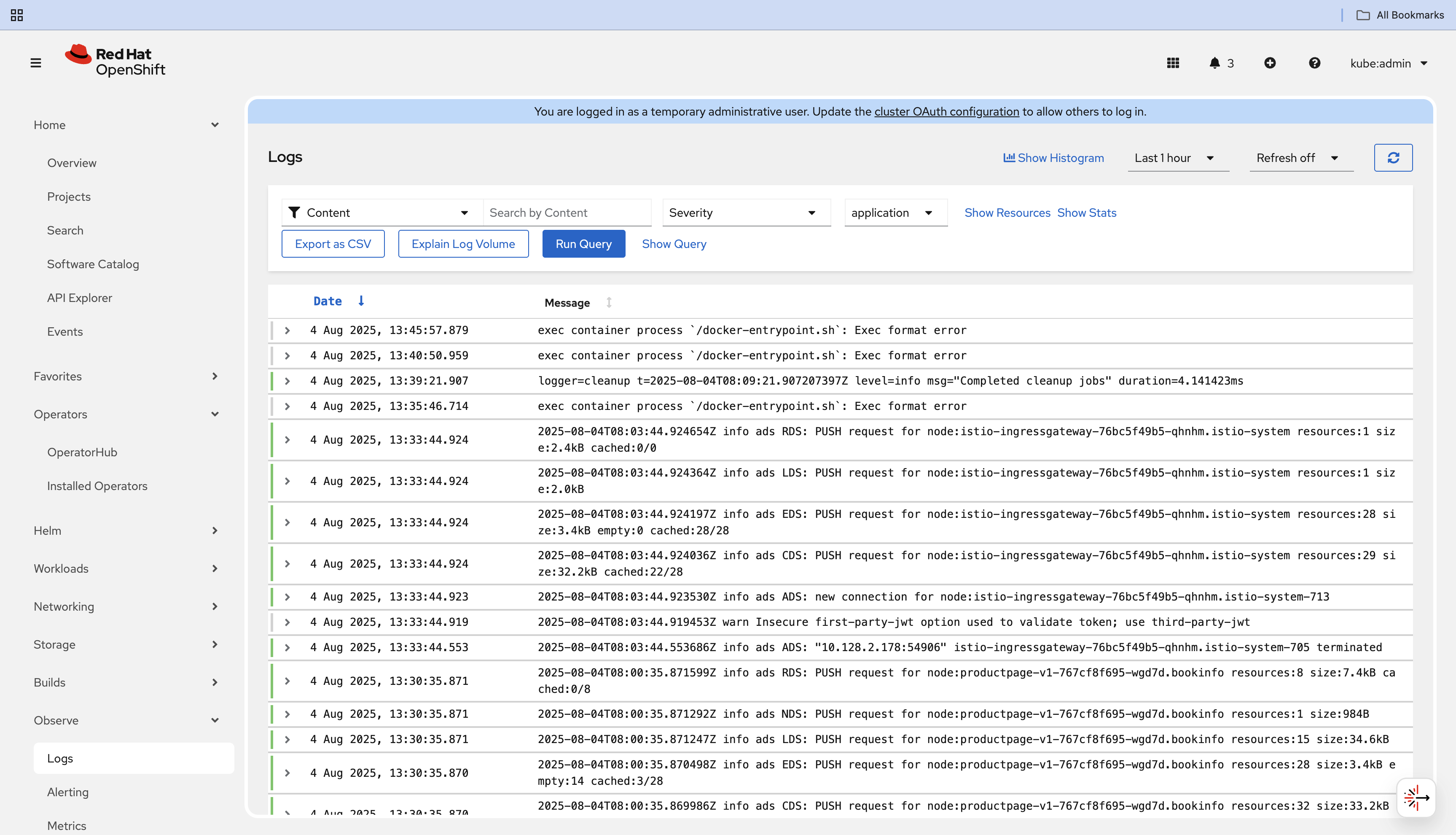Click the Run Query button
This screenshot has width=1456, height=835.
[583, 244]
